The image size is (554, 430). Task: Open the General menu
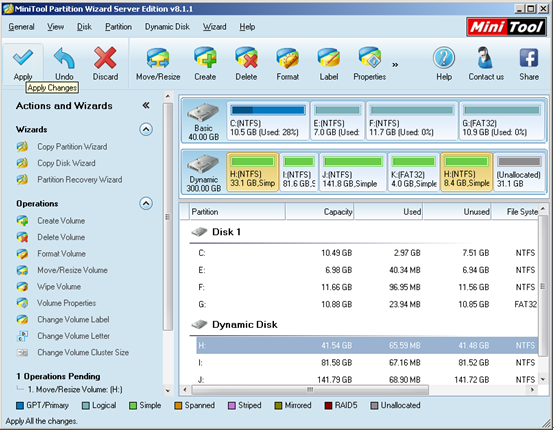pos(21,27)
